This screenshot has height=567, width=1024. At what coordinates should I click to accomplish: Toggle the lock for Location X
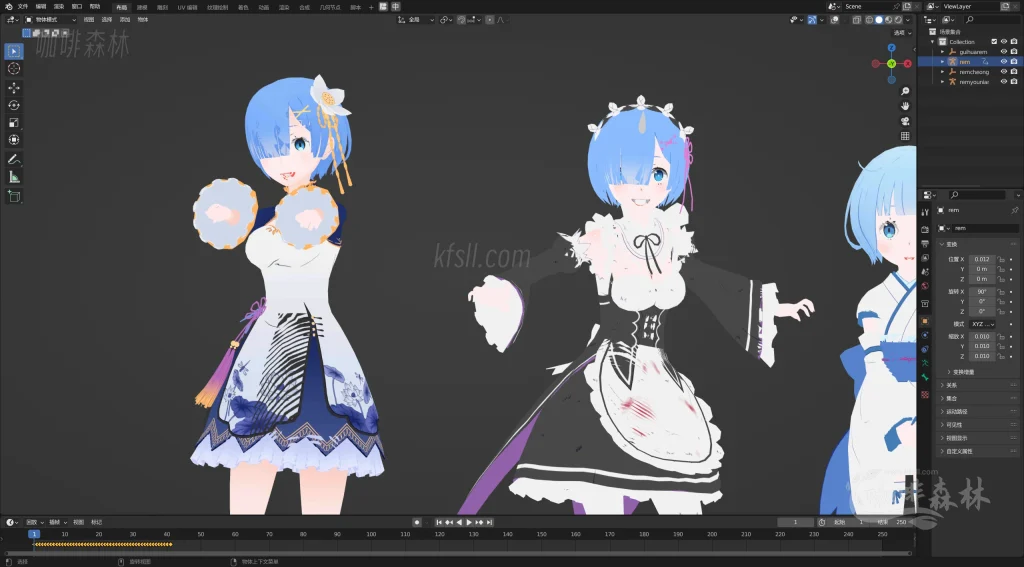point(1001,259)
